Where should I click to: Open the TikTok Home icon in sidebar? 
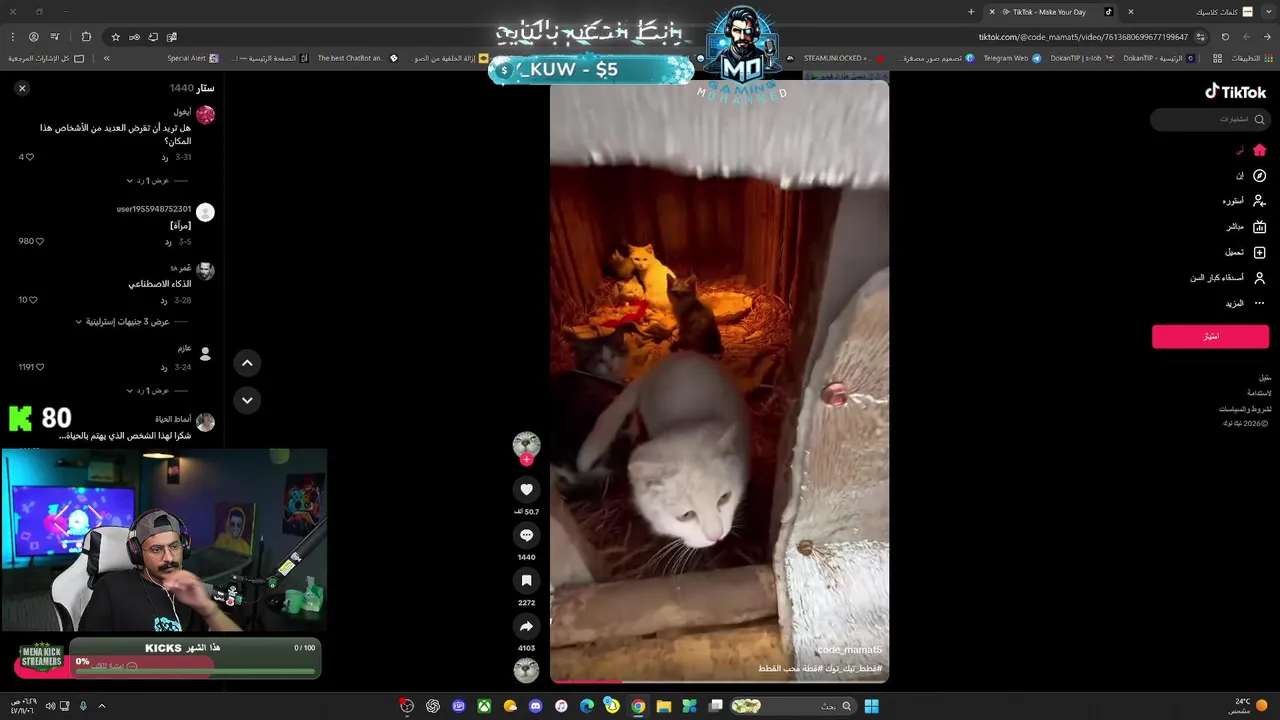pyautogui.click(x=1259, y=150)
